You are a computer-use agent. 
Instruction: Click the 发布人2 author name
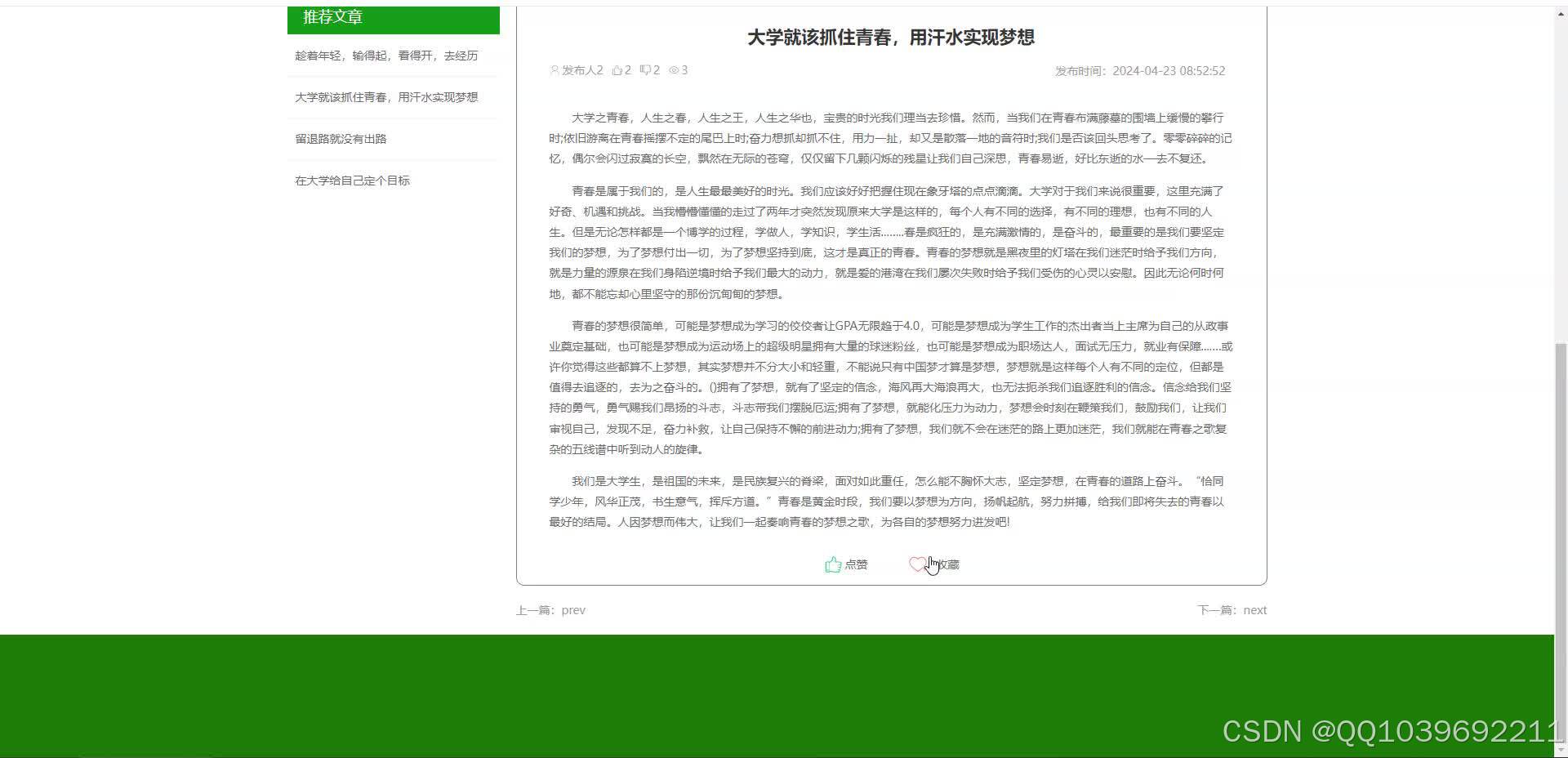[x=582, y=70]
